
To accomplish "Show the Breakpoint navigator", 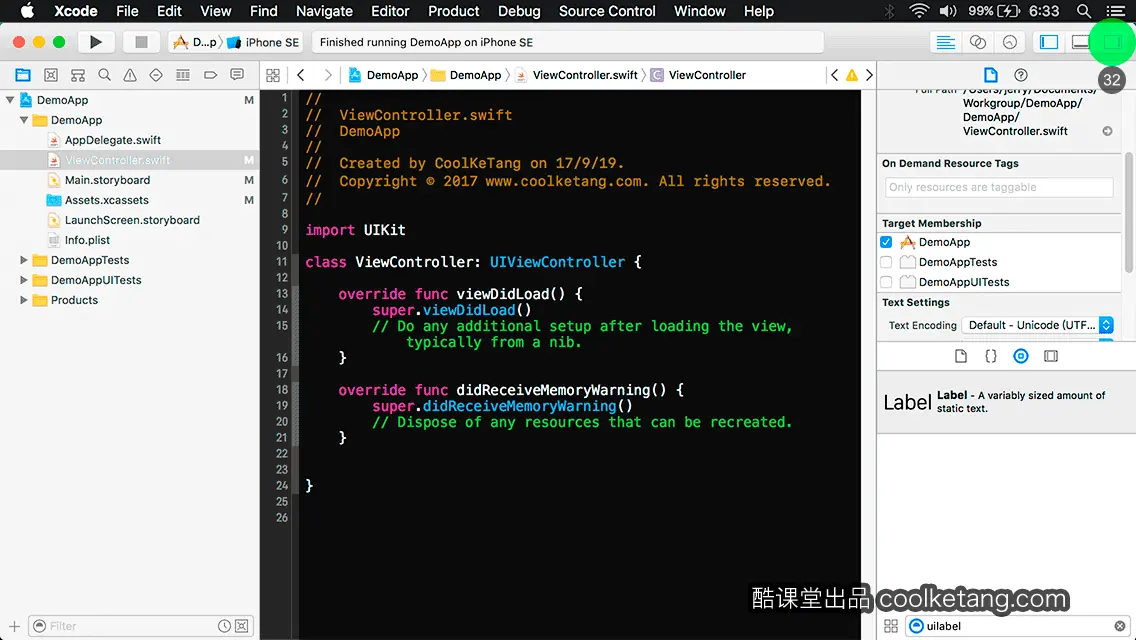I will (x=210, y=75).
